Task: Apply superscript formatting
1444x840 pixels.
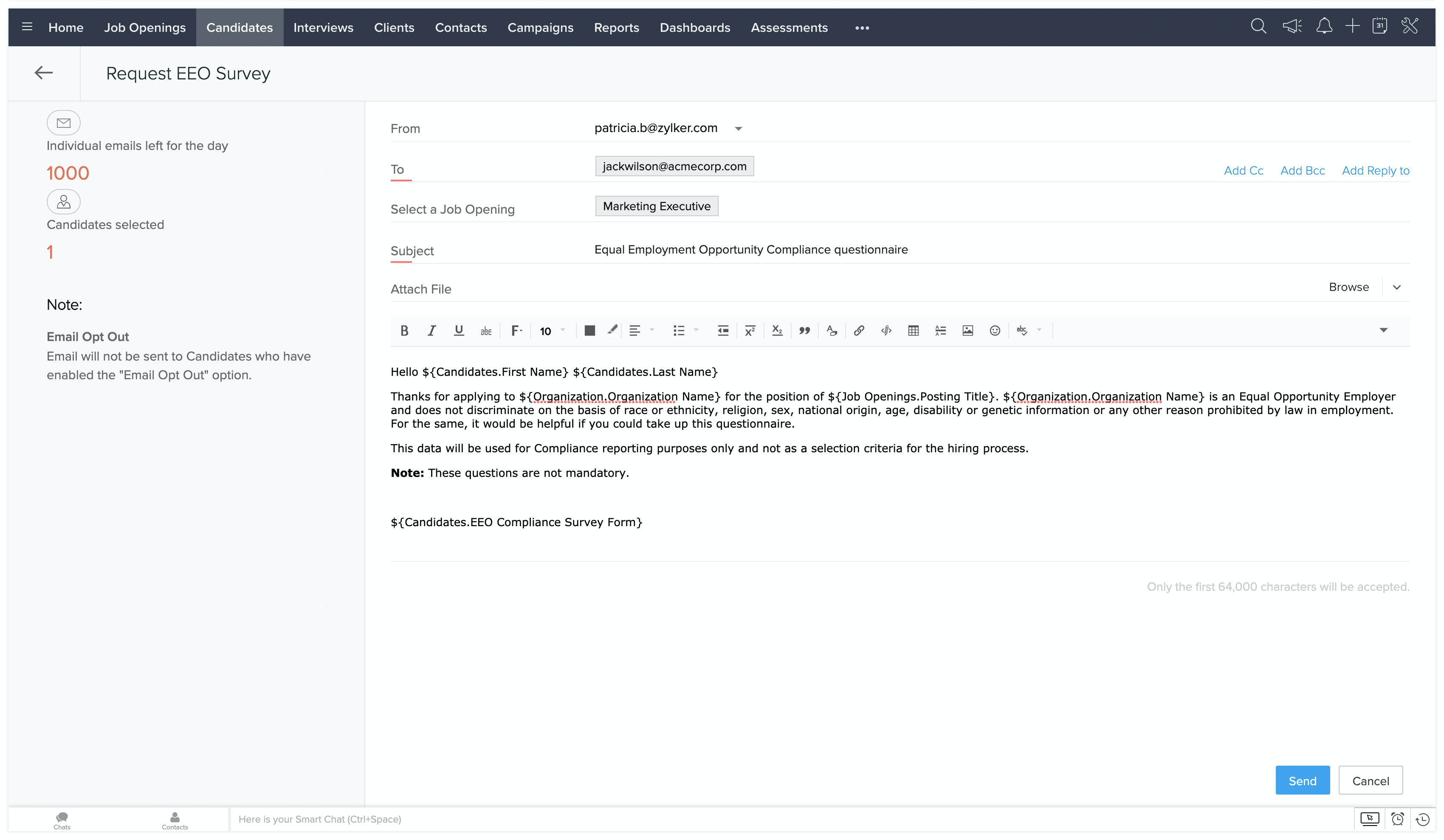Action: coord(750,331)
